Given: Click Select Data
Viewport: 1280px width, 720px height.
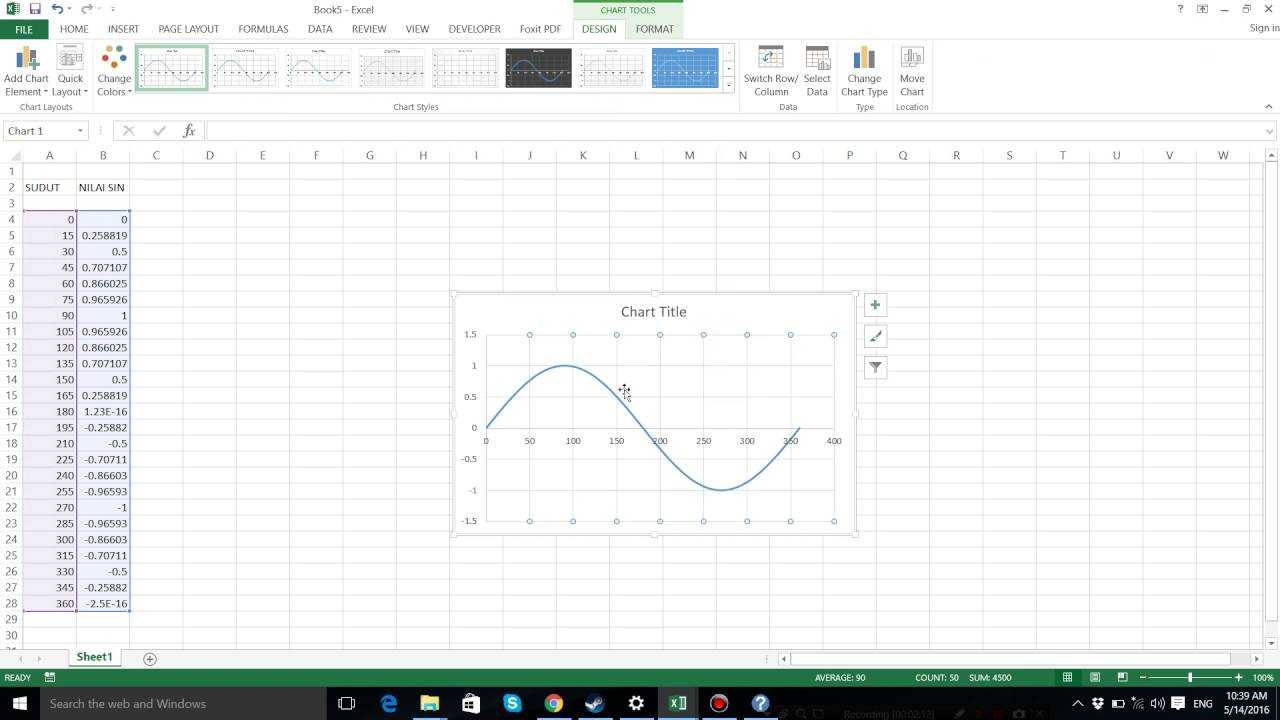Looking at the screenshot, I should (817, 71).
